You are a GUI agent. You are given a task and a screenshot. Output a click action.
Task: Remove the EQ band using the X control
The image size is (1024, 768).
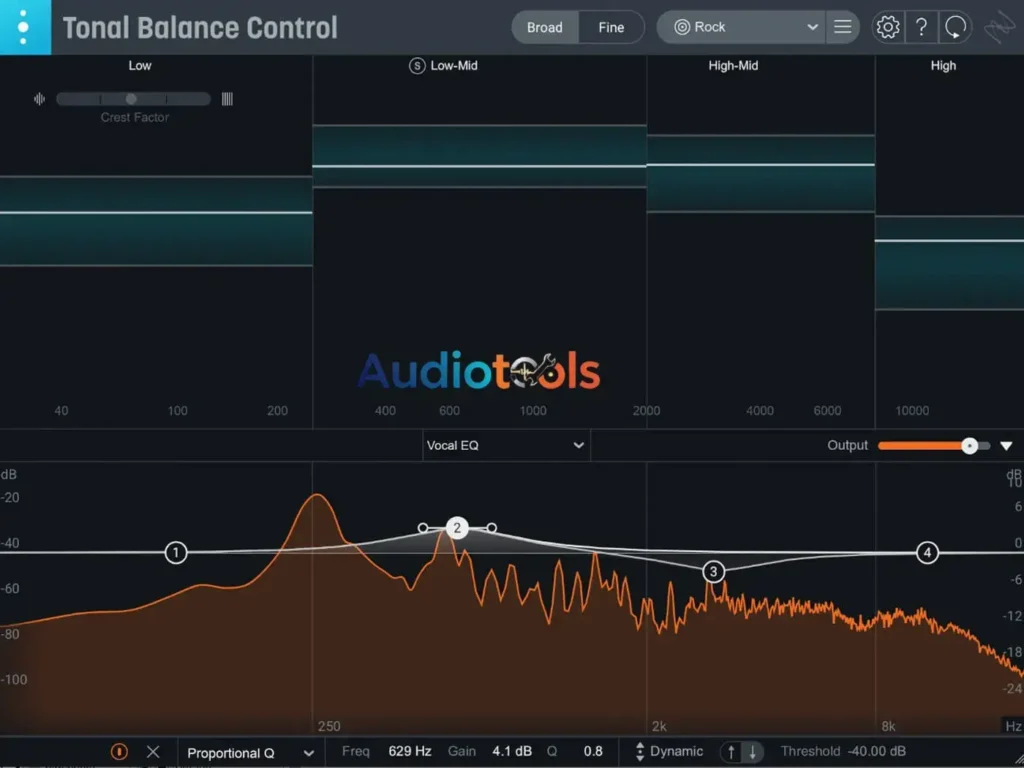[152, 751]
